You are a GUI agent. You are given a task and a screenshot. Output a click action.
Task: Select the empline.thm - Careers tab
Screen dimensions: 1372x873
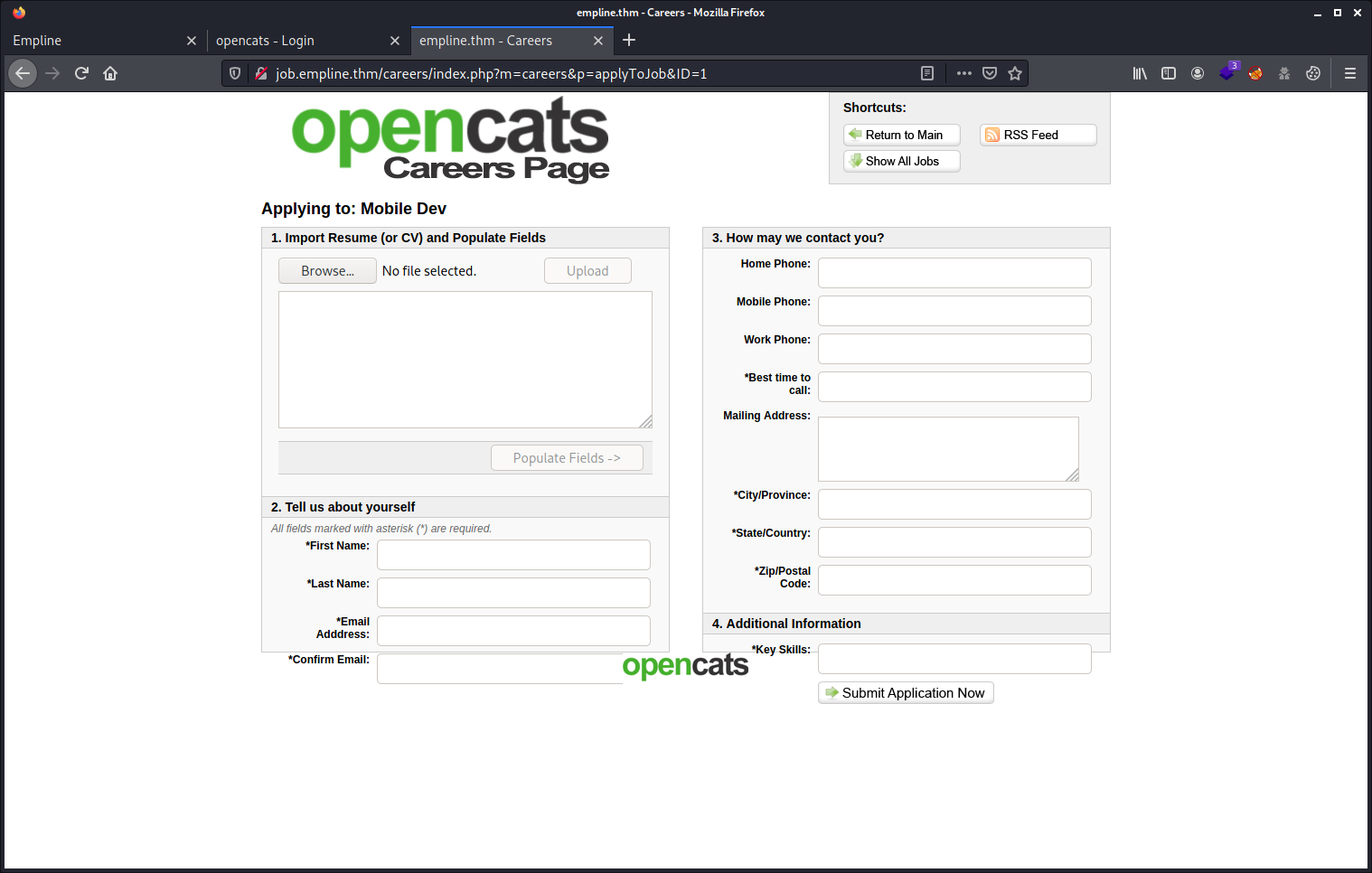pos(512,41)
